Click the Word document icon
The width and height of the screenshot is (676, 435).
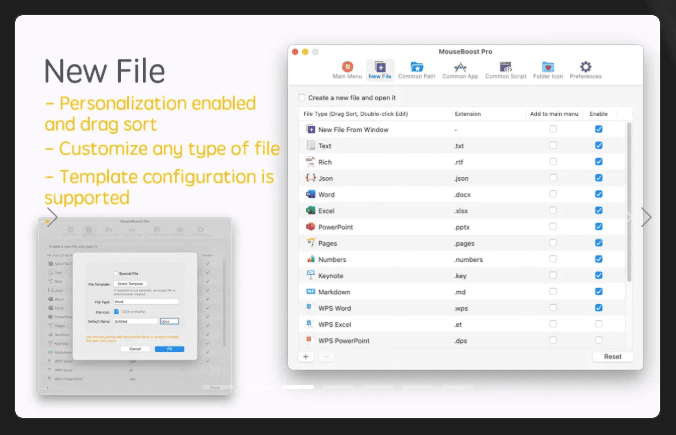tap(310, 194)
